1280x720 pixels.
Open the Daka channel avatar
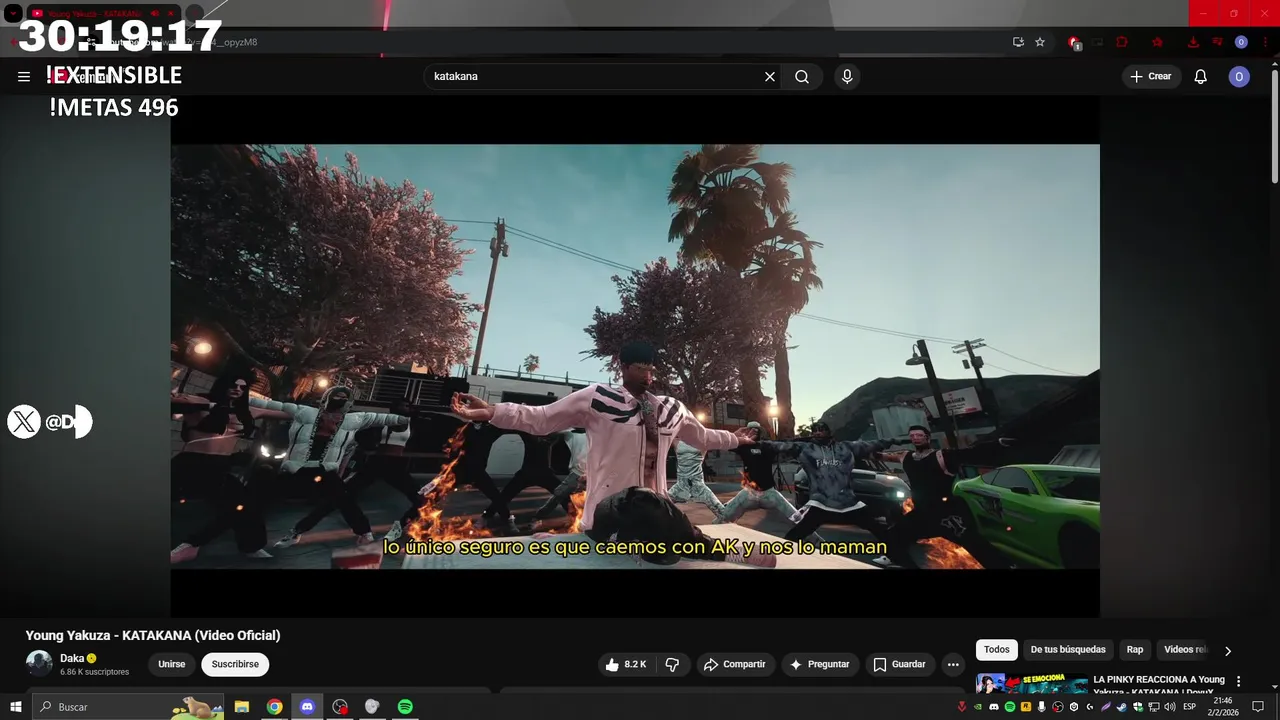[x=39, y=663]
